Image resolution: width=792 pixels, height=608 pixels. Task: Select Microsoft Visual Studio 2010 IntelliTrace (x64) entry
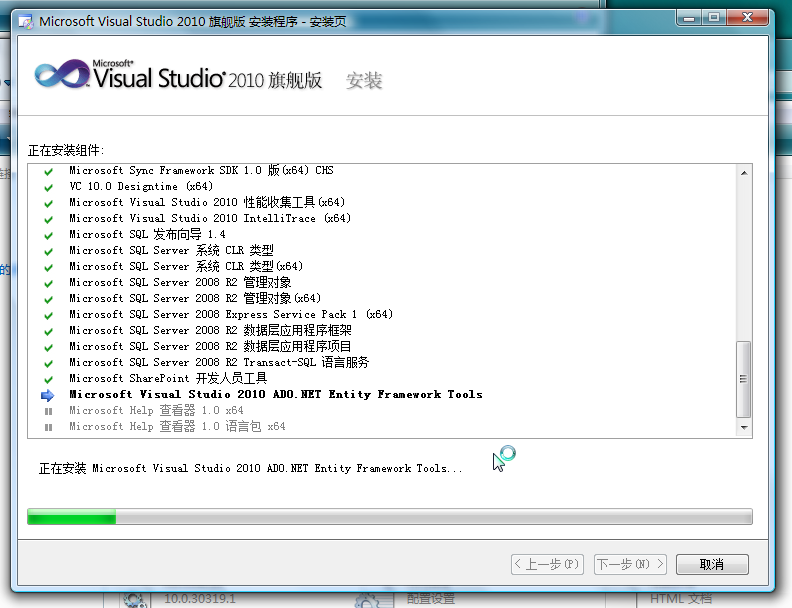[210, 219]
